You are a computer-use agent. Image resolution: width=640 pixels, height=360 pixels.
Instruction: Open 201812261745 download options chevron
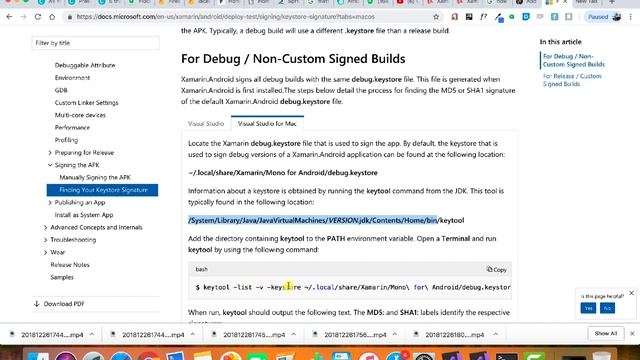[294, 334]
